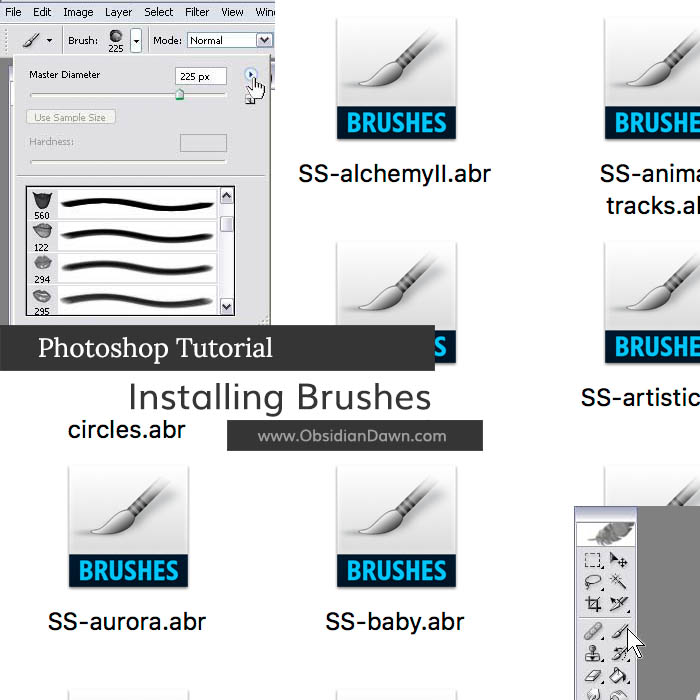Select the Paint Bucket tool

pyautogui.click(x=619, y=675)
